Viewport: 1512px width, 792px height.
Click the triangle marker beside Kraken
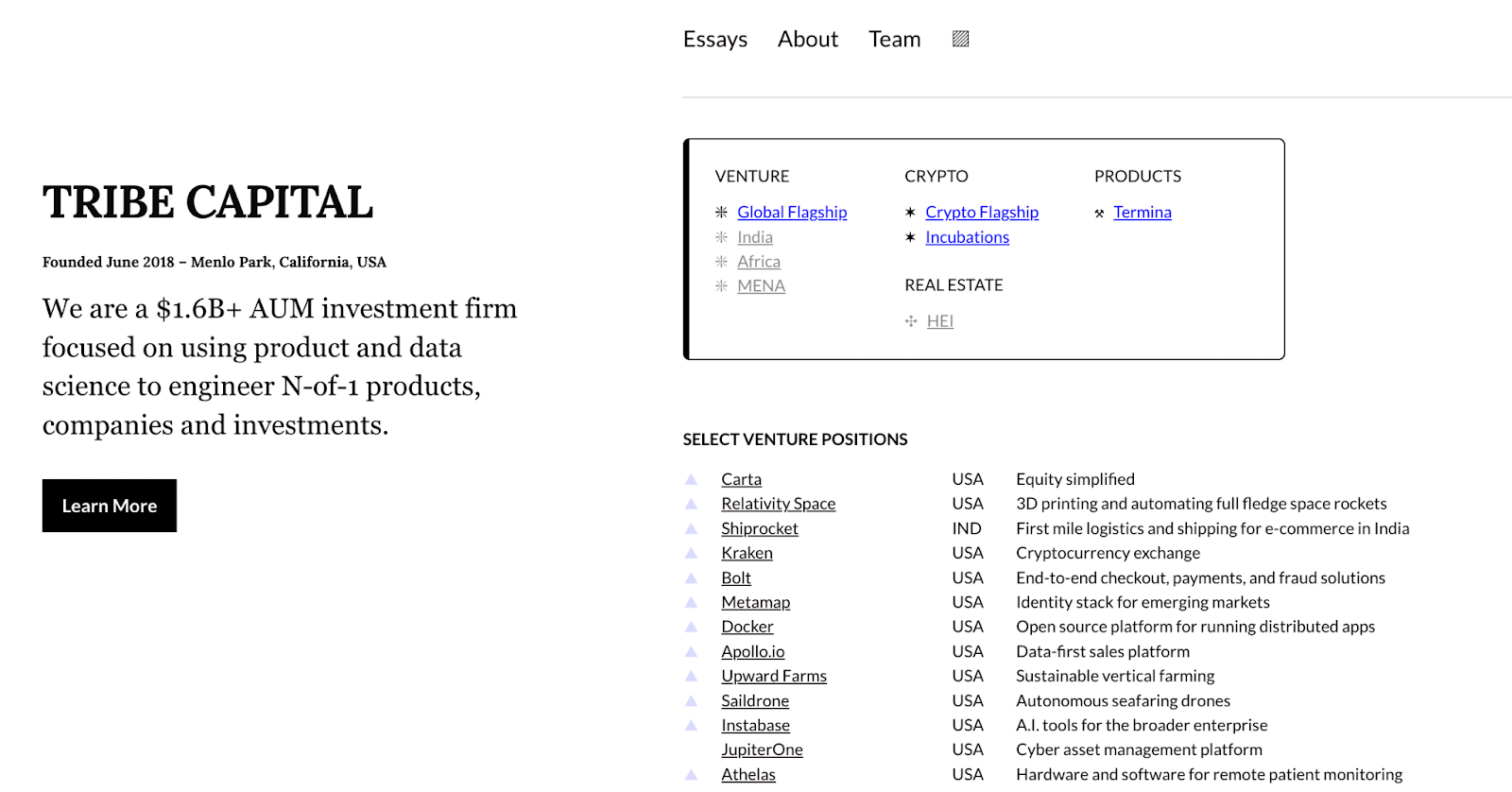click(691, 553)
